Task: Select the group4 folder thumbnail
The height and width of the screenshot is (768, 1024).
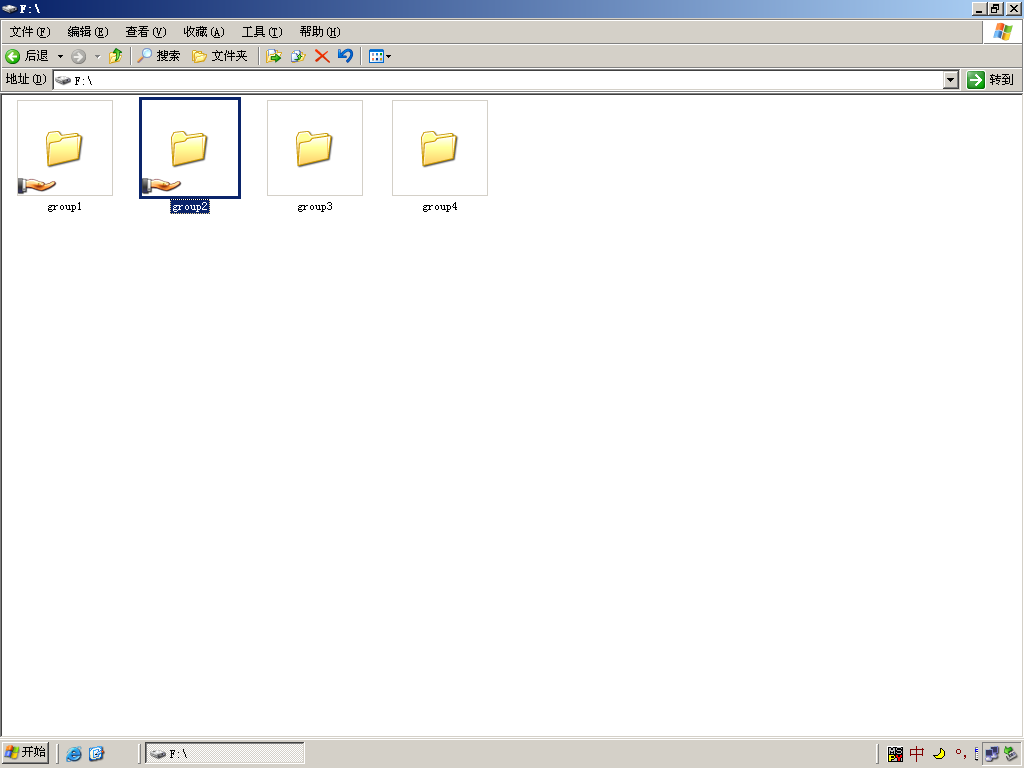Action: 440,148
